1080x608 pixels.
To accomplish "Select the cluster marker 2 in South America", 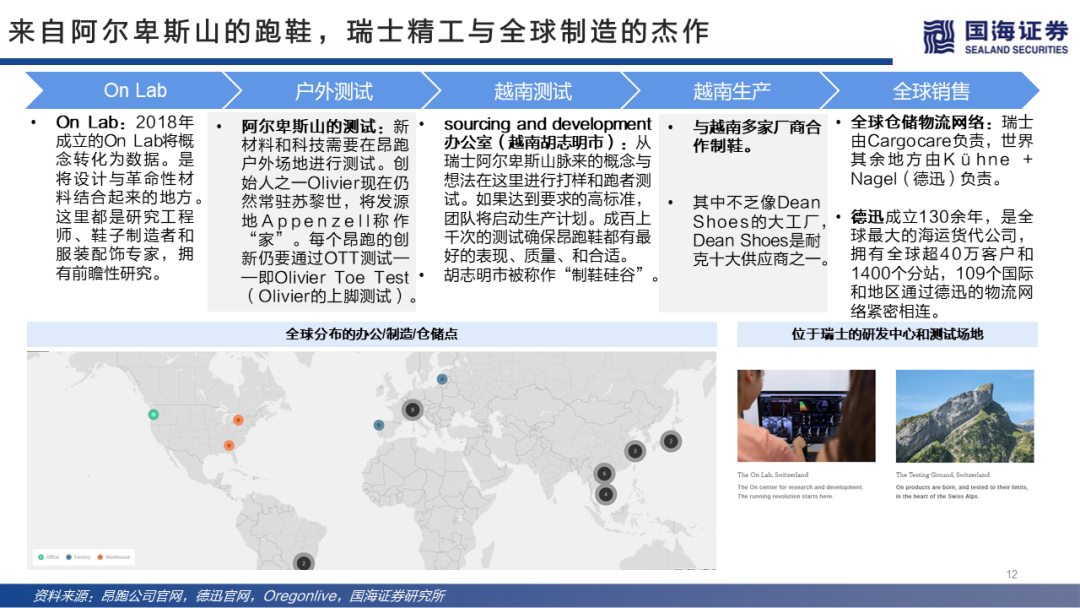I will [x=304, y=562].
